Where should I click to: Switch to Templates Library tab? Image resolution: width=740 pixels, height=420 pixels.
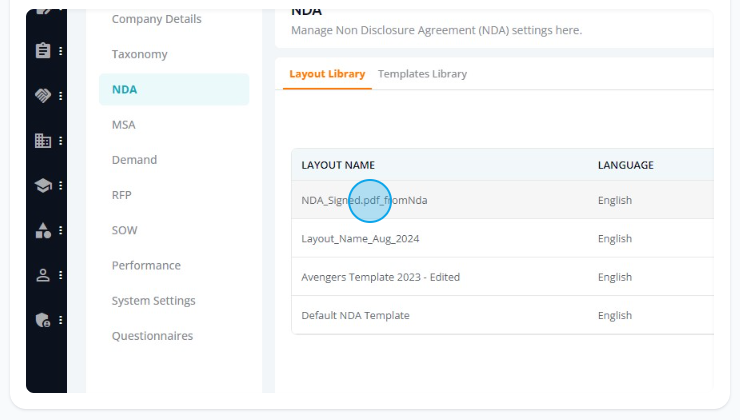click(422, 74)
